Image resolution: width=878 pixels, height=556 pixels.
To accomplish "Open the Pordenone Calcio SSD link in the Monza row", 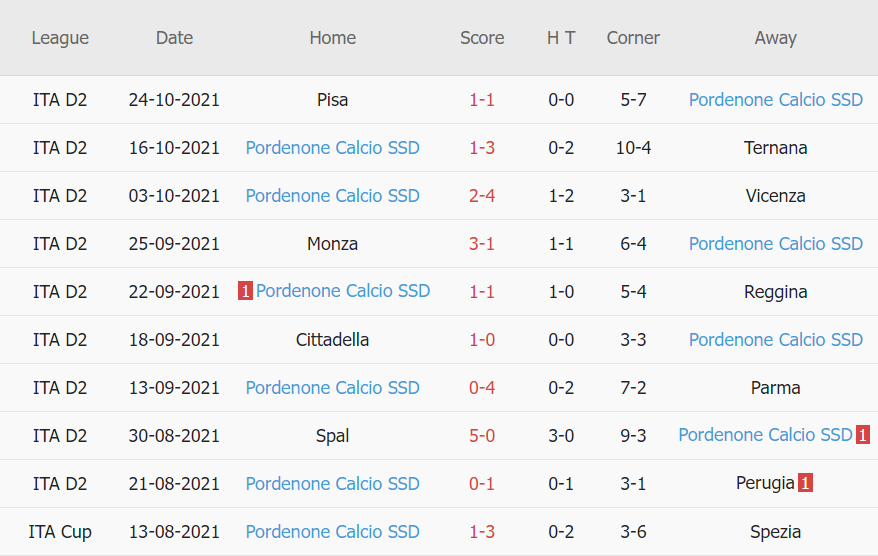I will tap(775, 244).
